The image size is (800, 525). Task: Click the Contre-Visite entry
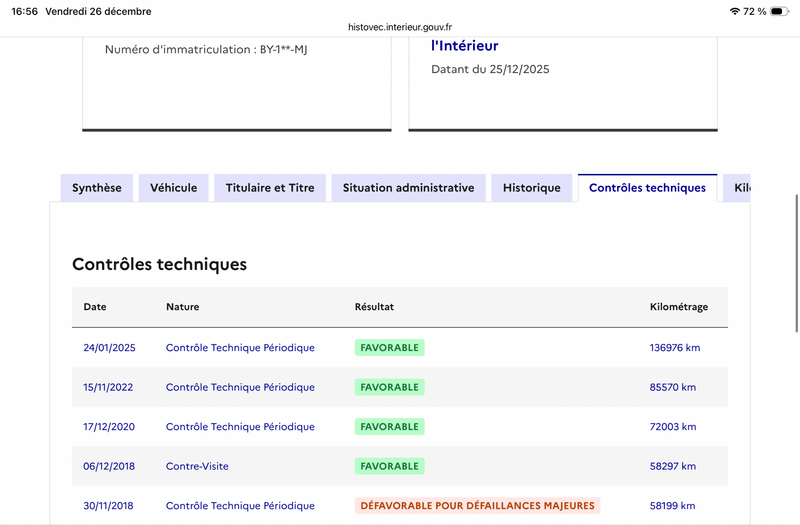(195, 466)
